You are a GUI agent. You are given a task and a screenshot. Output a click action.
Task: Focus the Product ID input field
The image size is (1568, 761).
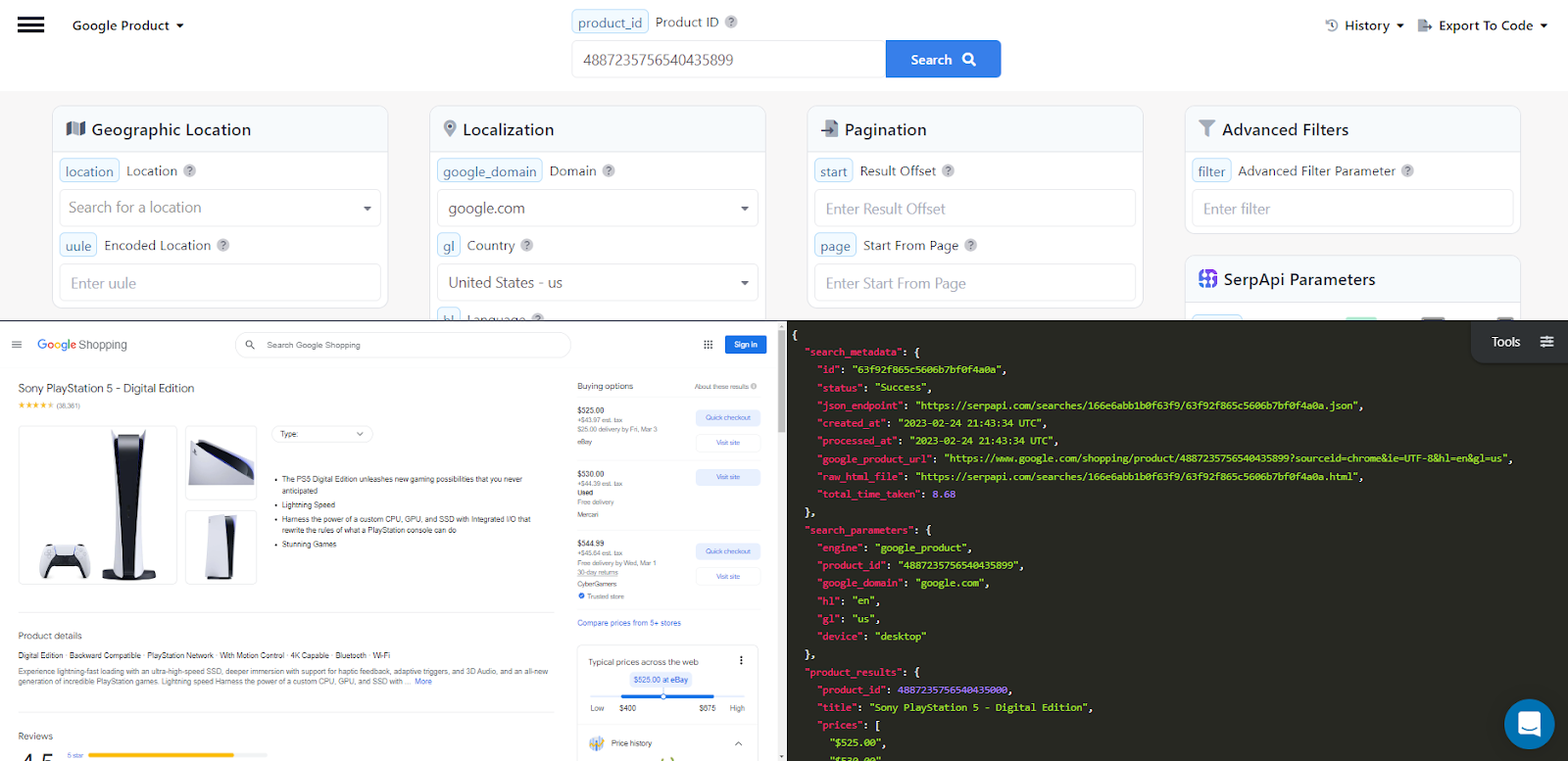[x=728, y=59]
